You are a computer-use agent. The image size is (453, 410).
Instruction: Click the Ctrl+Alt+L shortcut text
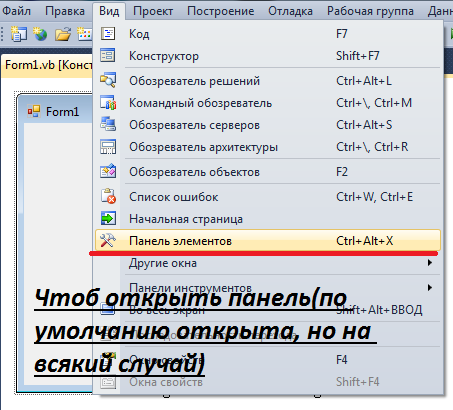[x=364, y=81]
